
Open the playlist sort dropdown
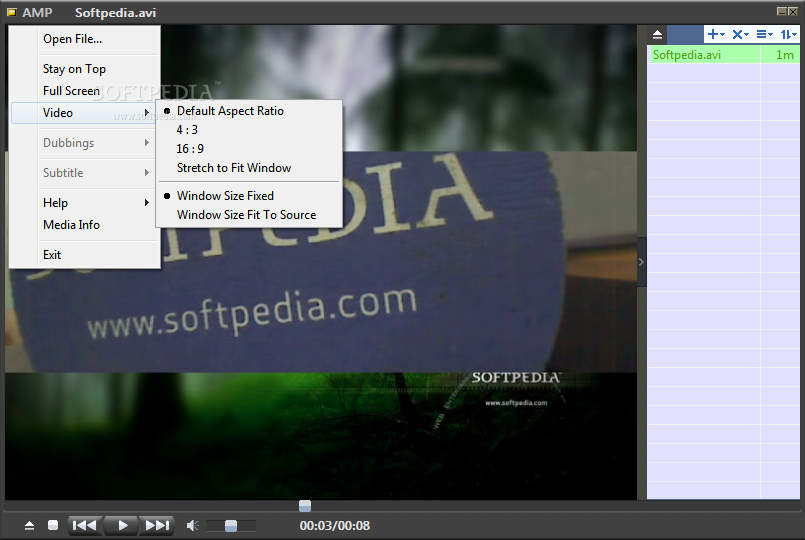(x=788, y=34)
